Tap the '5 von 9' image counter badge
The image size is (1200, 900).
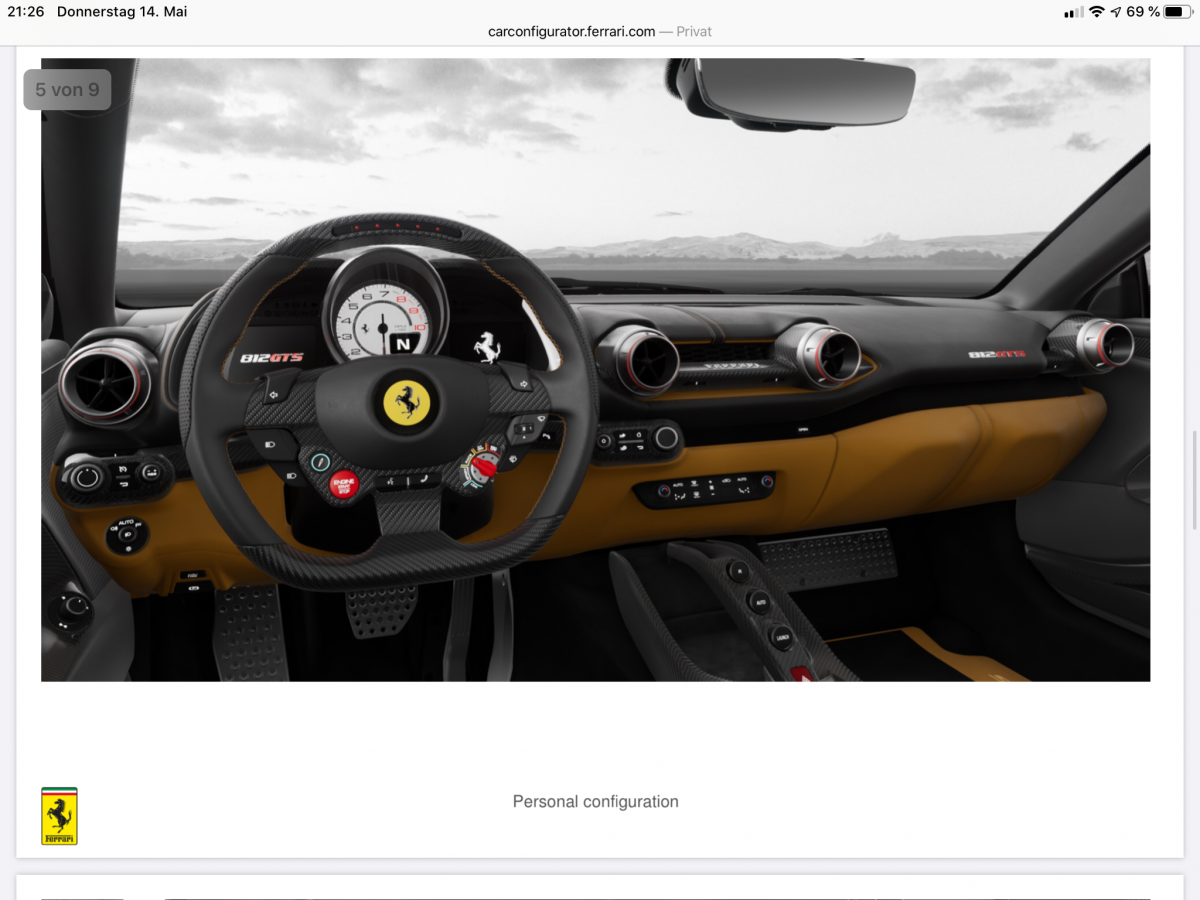click(67, 90)
